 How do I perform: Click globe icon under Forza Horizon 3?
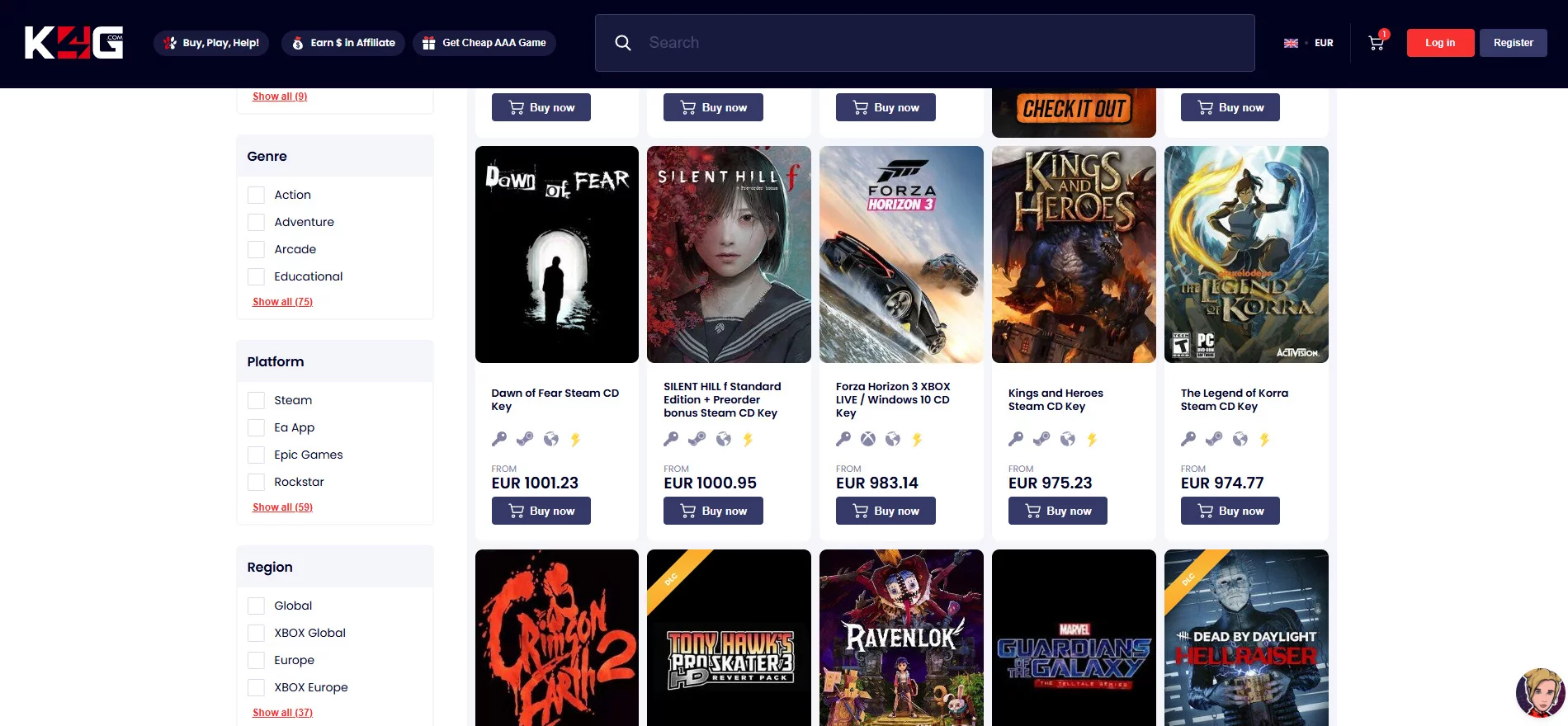click(893, 439)
